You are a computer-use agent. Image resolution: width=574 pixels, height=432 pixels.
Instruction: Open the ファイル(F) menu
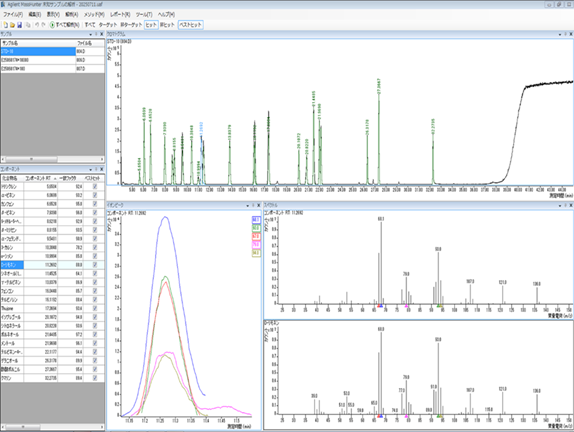(x=13, y=15)
